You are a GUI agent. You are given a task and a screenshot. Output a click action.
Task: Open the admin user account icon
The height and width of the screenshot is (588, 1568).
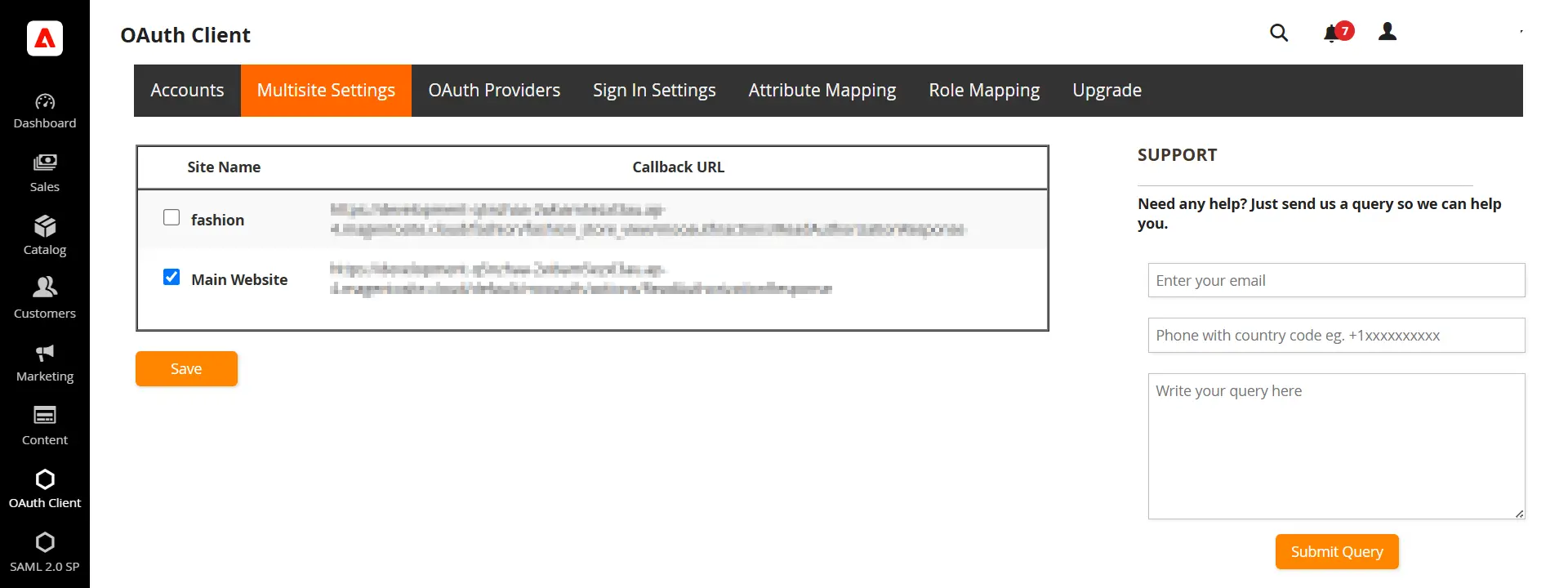(1388, 32)
